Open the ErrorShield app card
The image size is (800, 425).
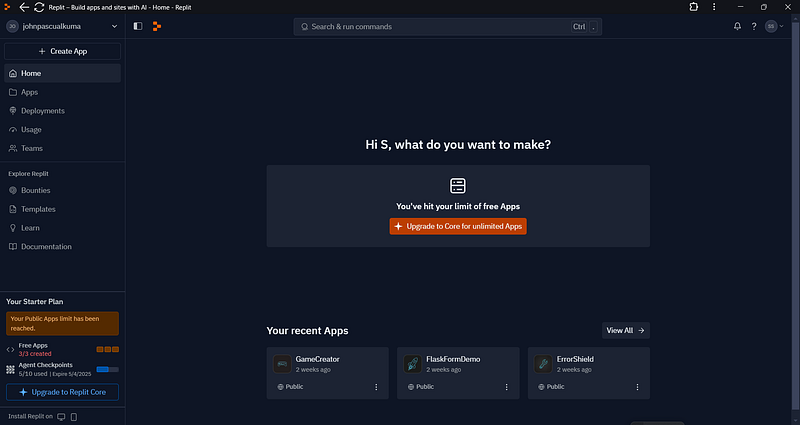(589, 373)
